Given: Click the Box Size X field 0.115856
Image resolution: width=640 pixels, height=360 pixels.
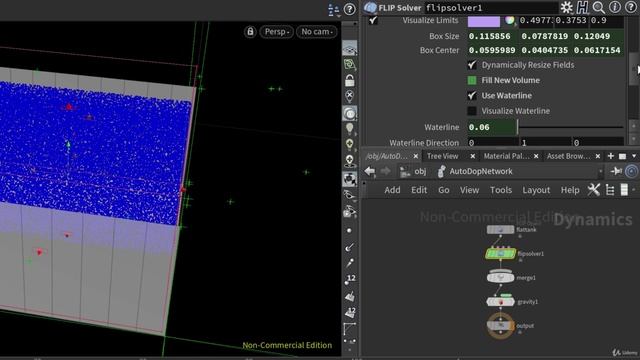Looking at the screenshot, I should tap(493, 36).
